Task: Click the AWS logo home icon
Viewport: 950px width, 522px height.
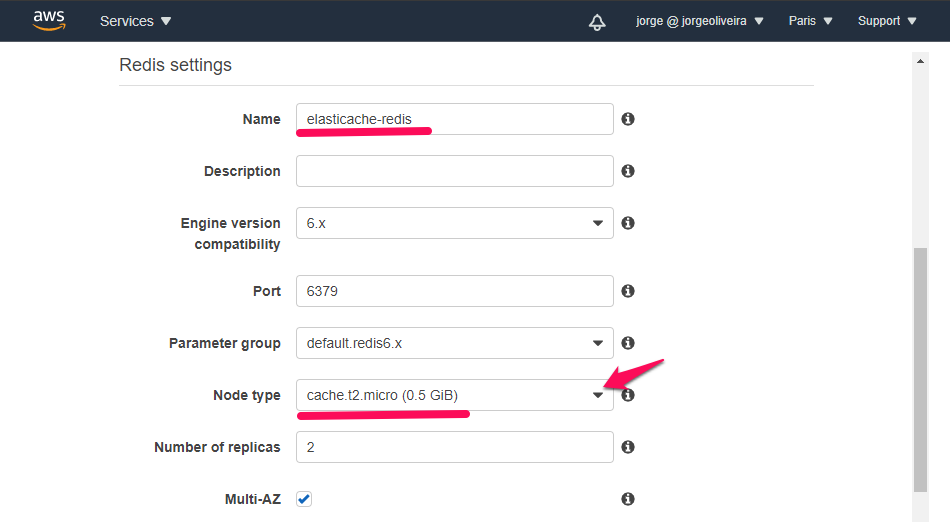Action: tap(48, 20)
